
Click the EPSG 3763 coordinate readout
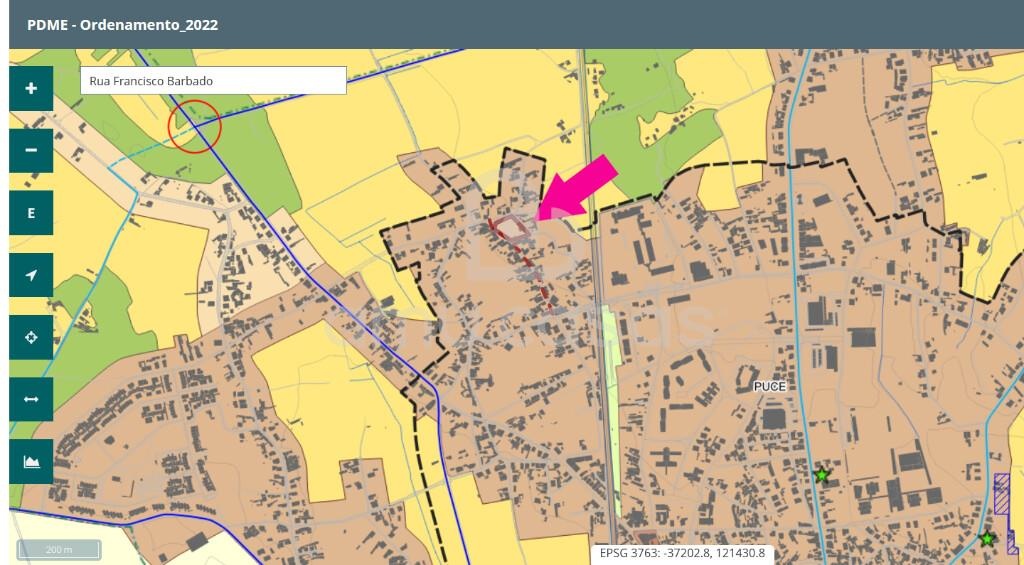click(x=682, y=553)
